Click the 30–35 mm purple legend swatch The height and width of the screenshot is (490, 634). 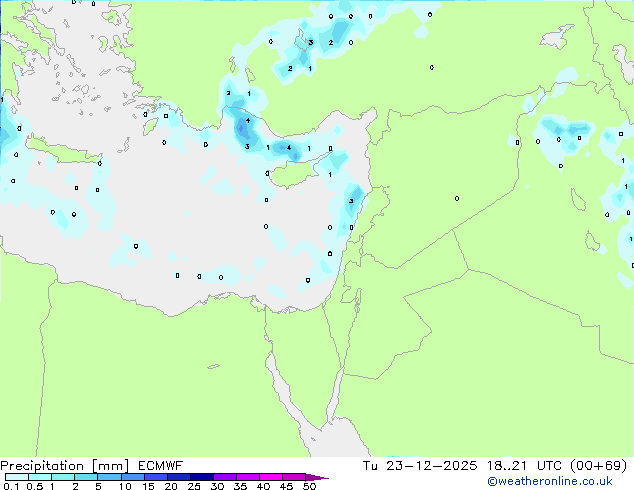click(x=225, y=477)
